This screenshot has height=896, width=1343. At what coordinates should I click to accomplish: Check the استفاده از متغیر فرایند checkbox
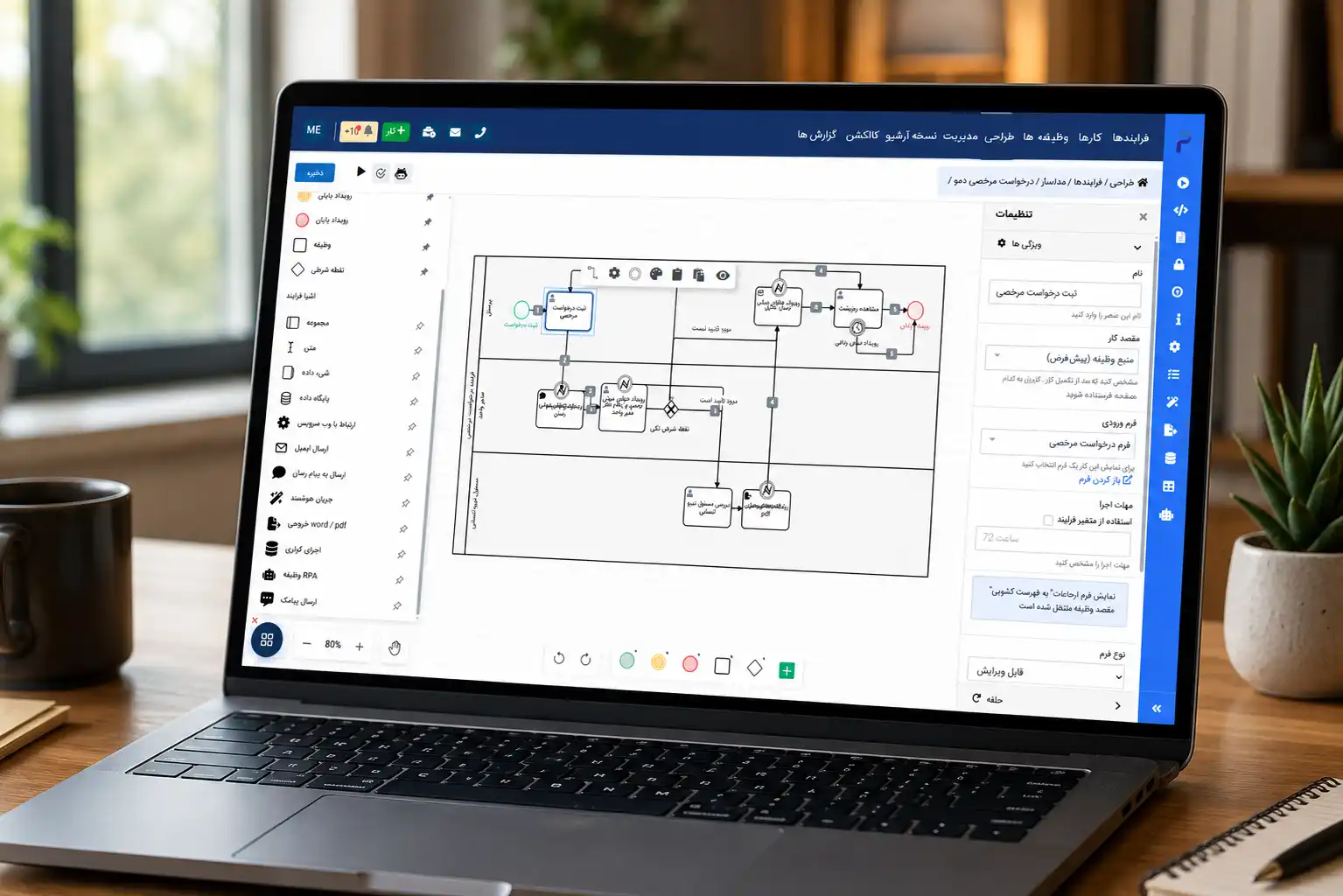(x=1048, y=520)
